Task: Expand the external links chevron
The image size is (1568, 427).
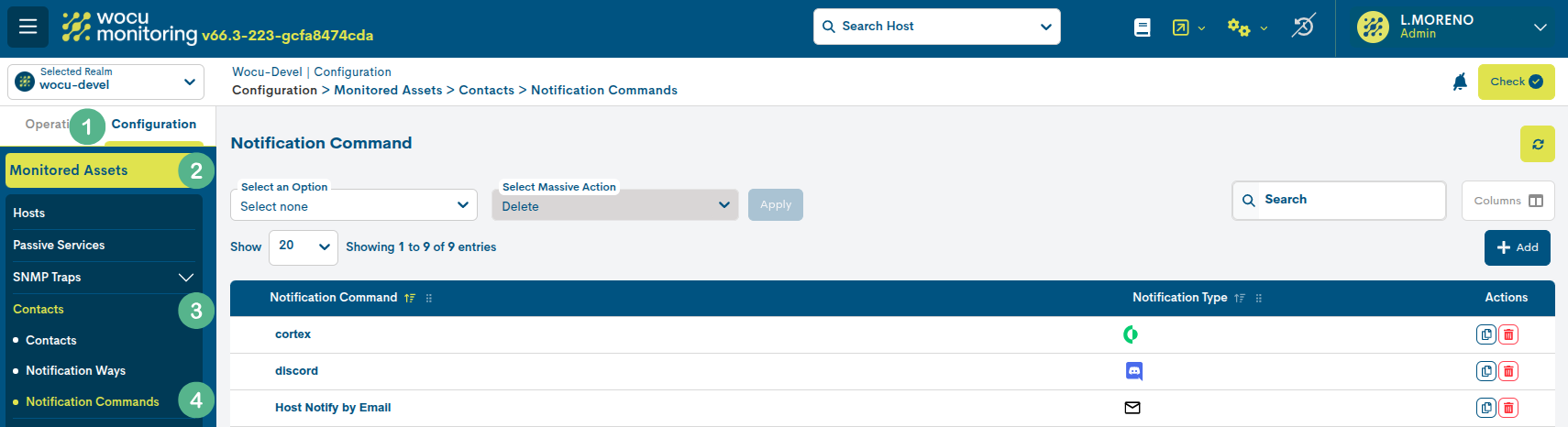Action: 1201,28
